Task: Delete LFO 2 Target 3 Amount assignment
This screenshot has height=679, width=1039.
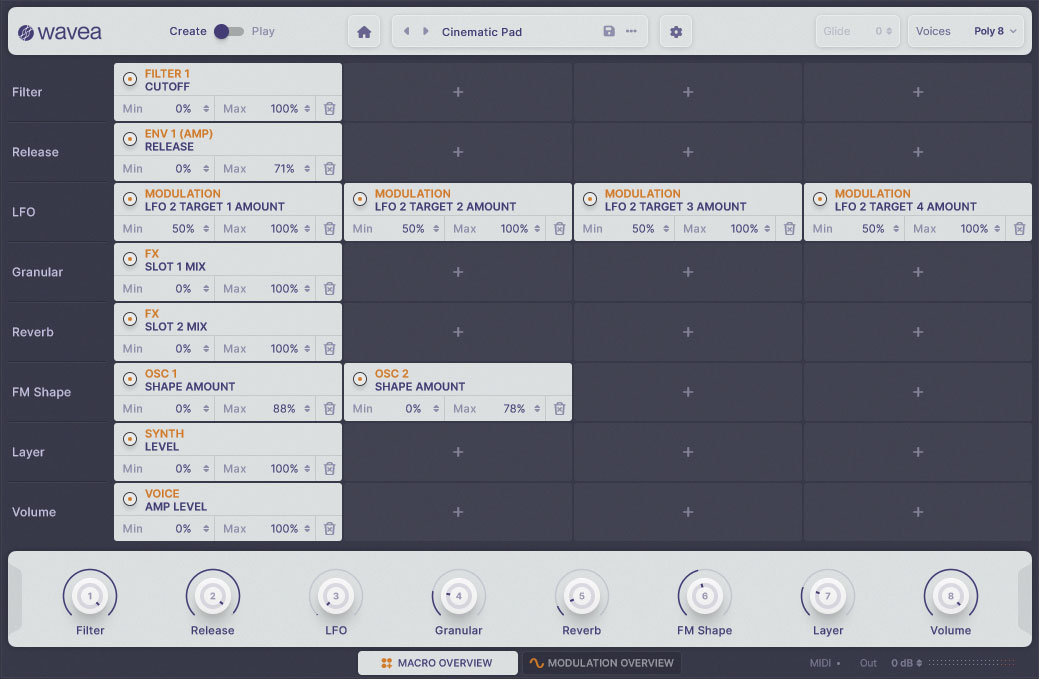Action: (x=789, y=229)
